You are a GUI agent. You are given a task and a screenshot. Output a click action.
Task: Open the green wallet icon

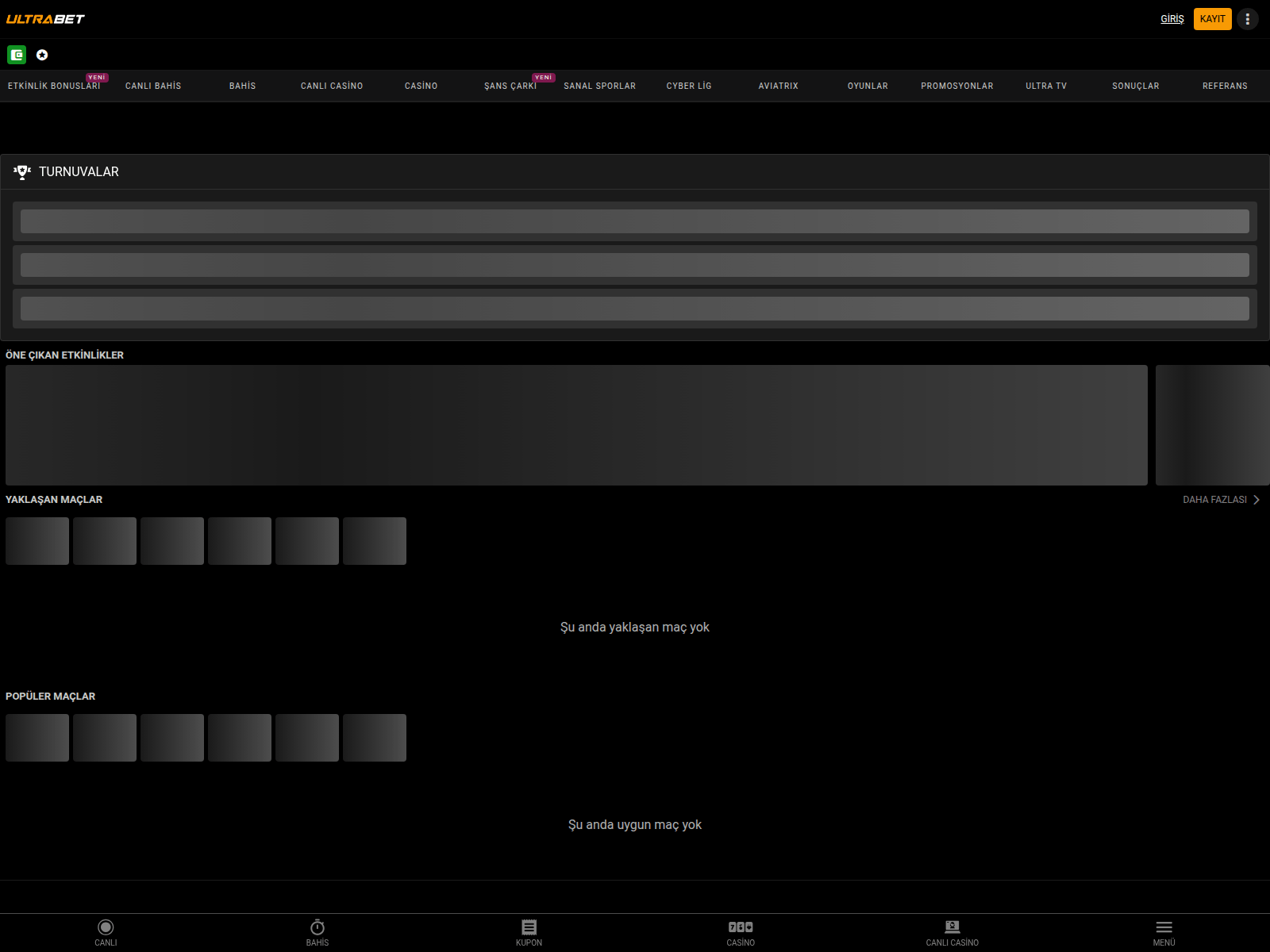[17, 55]
